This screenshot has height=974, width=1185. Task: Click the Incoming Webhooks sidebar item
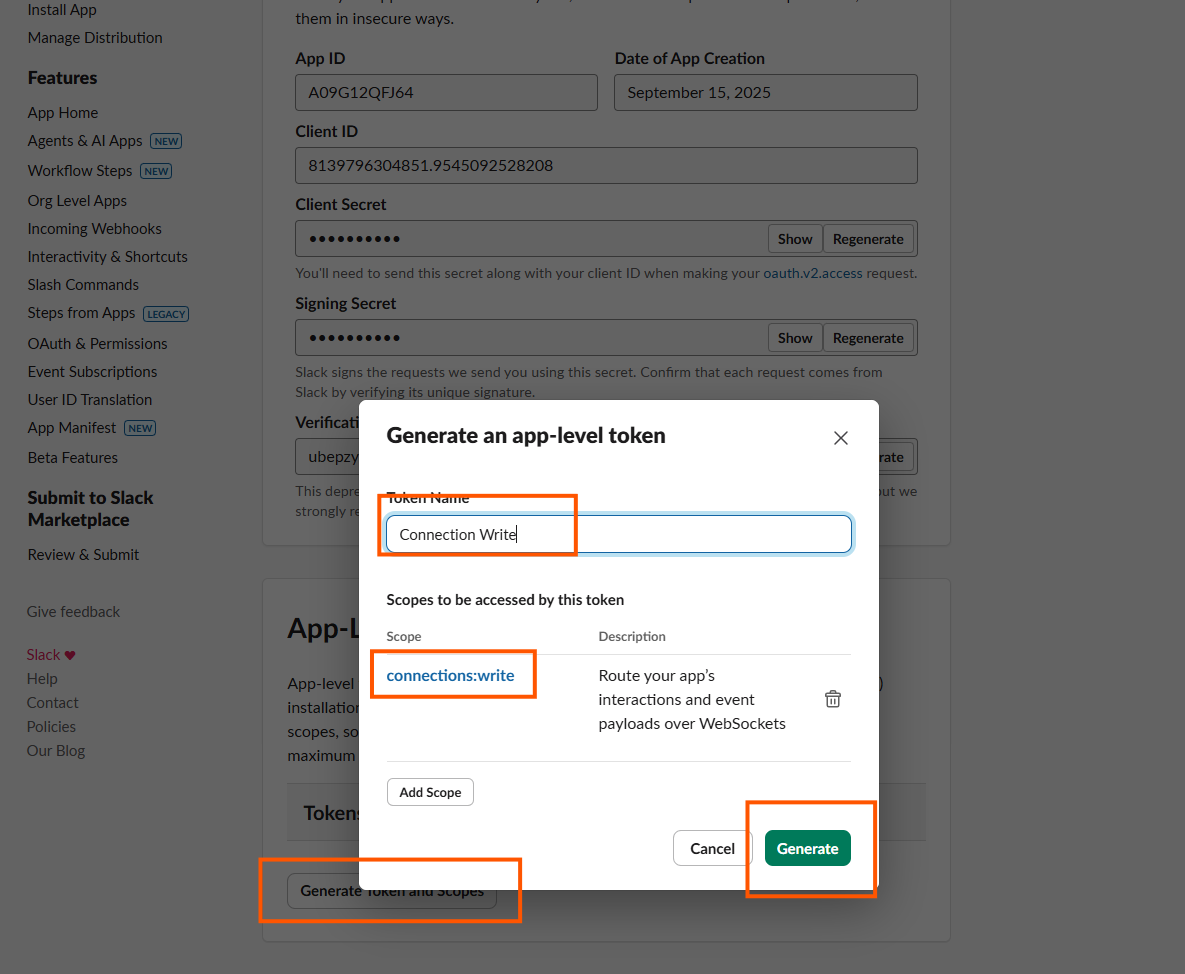coord(94,229)
